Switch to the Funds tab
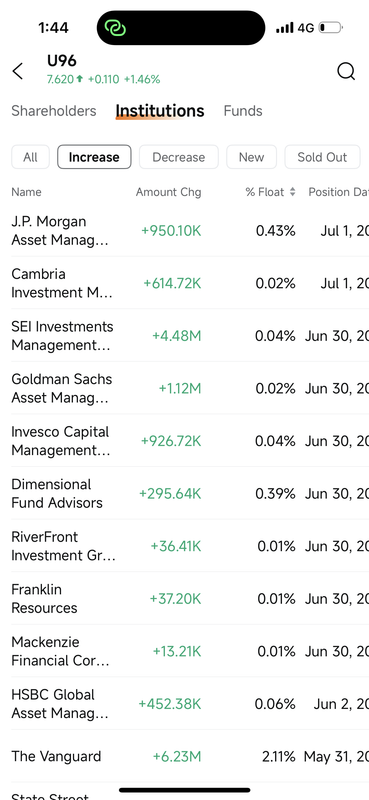Screen dimensions: 369x800 243,111
